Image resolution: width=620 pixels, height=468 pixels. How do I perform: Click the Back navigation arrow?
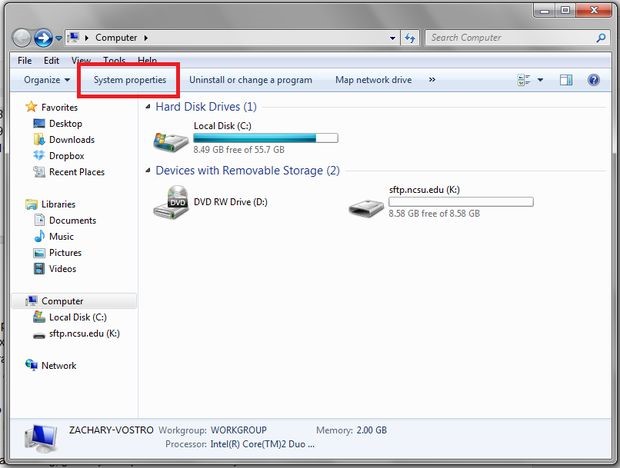(22, 38)
